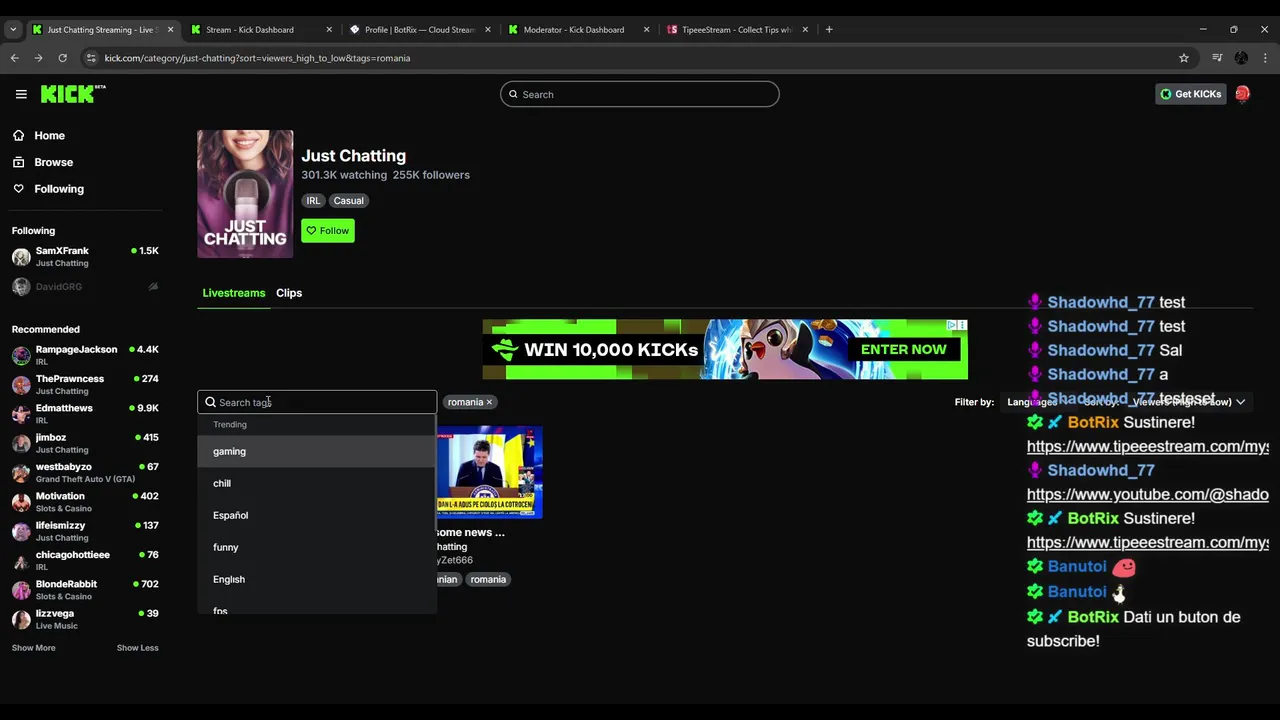
Task: Click the green Follow button
Action: point(328,231)
